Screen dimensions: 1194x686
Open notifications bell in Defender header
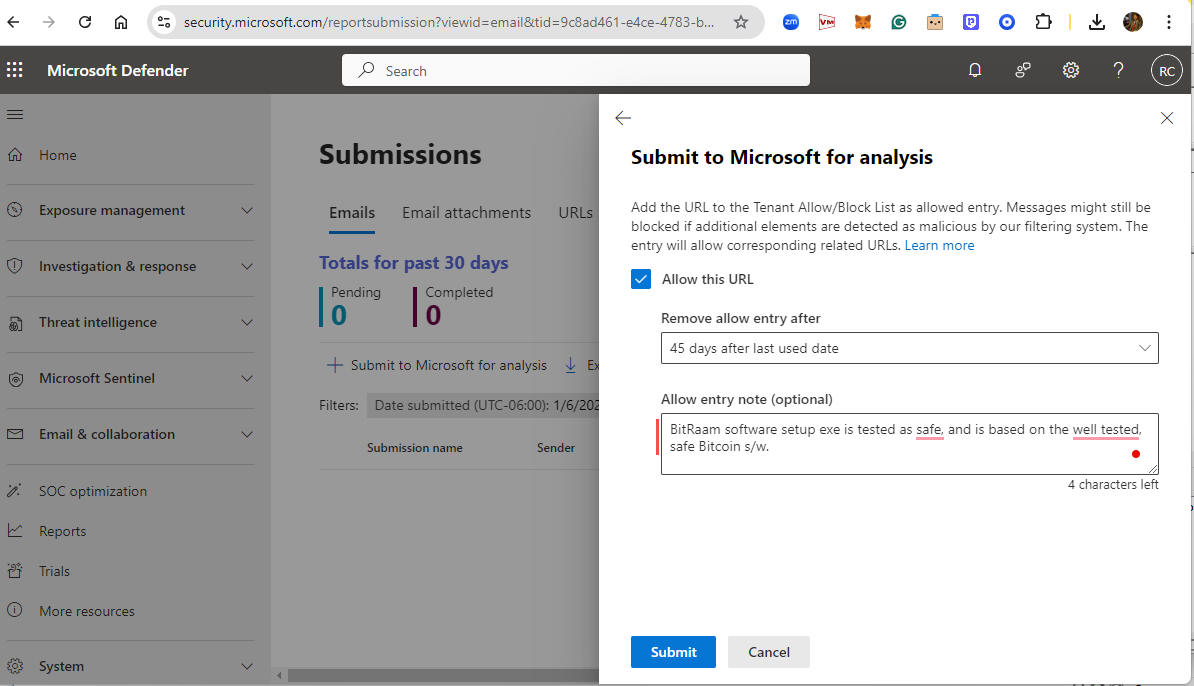[975, 70]
